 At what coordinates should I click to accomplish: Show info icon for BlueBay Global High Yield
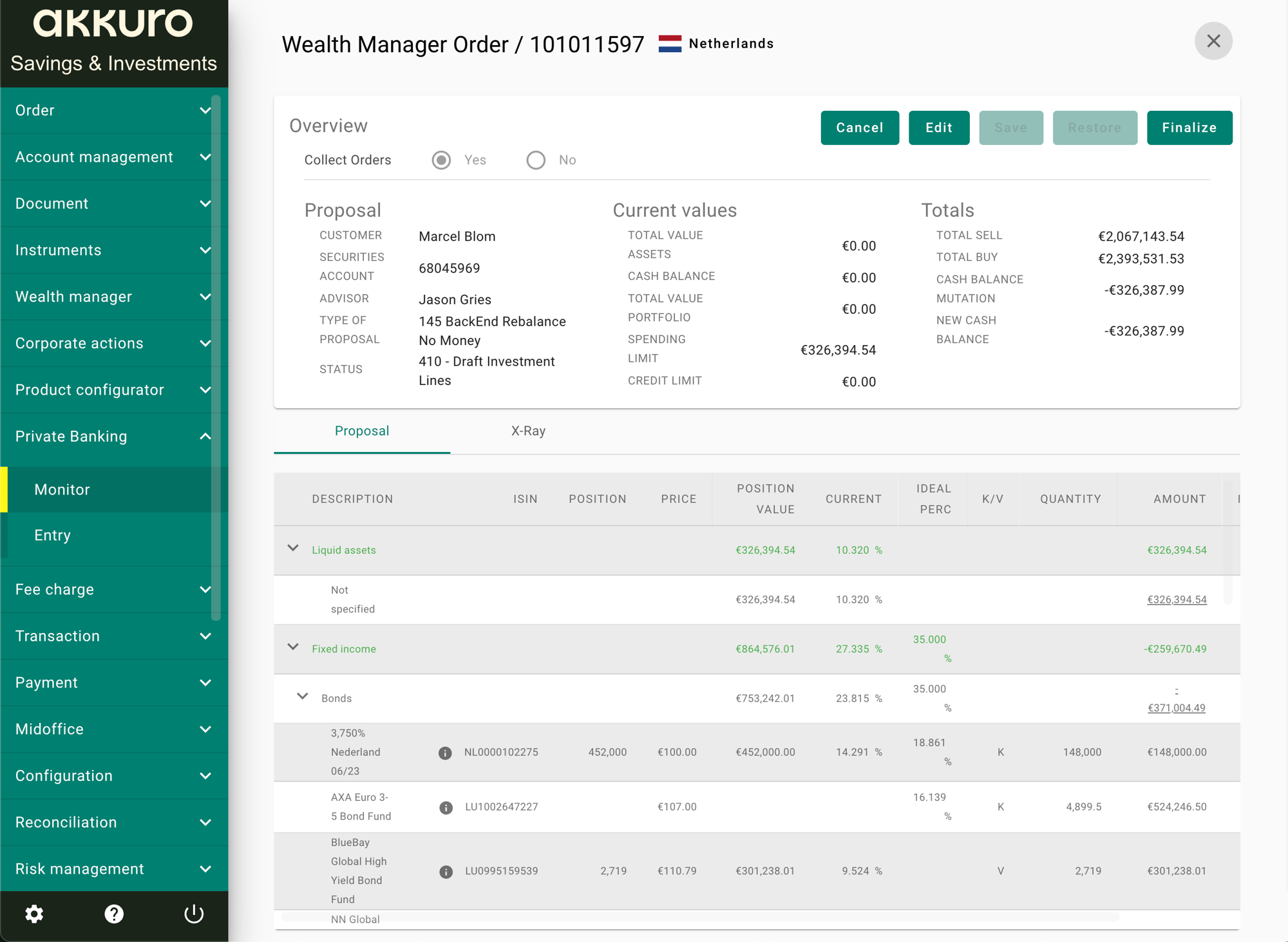tap(446, 872)
